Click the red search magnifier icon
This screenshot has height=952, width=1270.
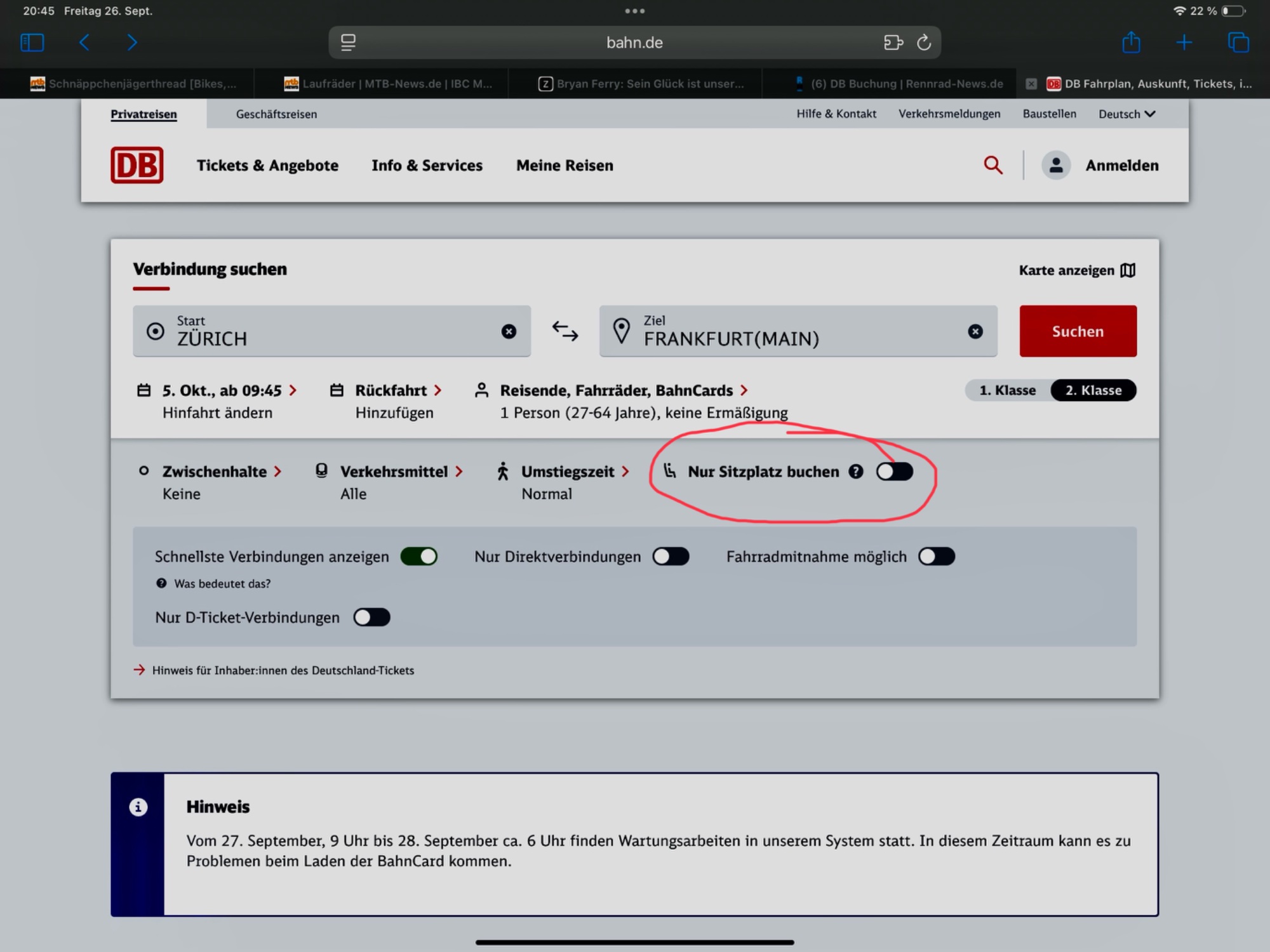pyautogui.click(x=993, y=165)
